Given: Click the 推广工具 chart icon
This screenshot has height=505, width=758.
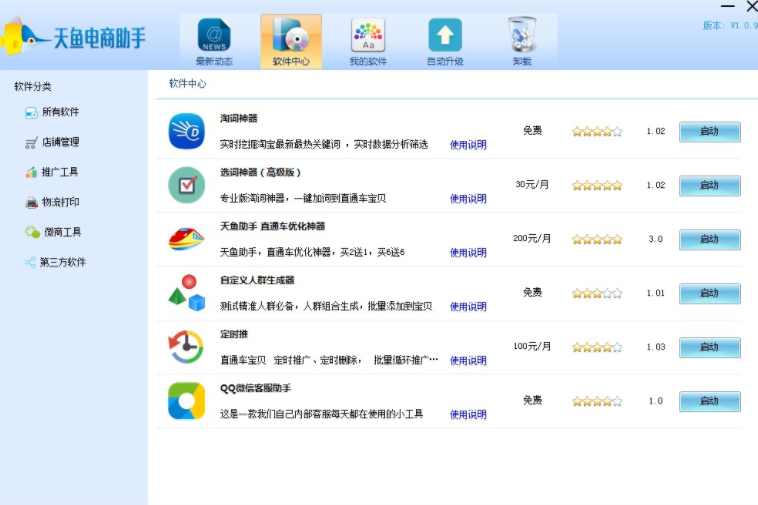Looking at the screenshot, I should (31, 172).
